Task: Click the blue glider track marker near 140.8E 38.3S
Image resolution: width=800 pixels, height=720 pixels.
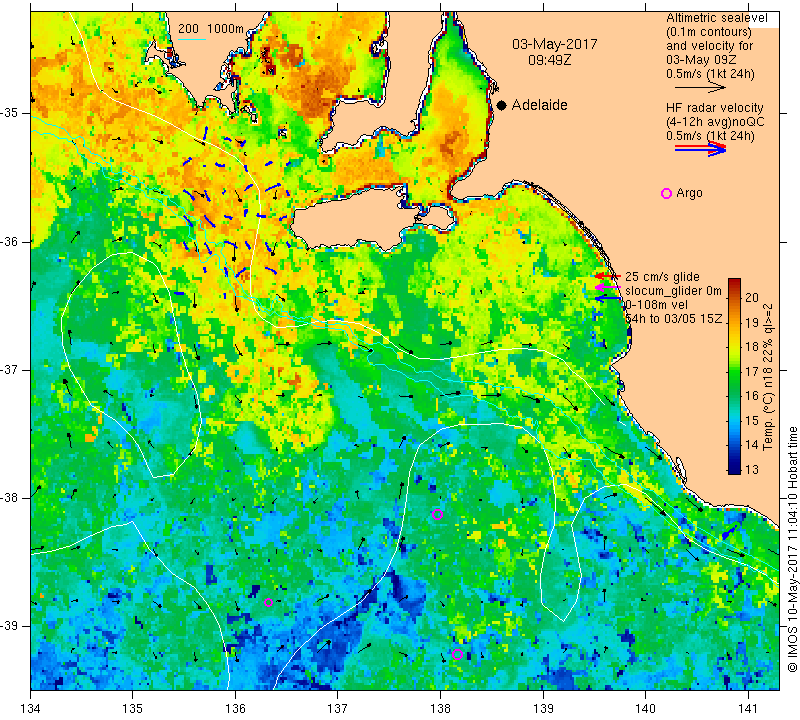Action: pos(730,531)
